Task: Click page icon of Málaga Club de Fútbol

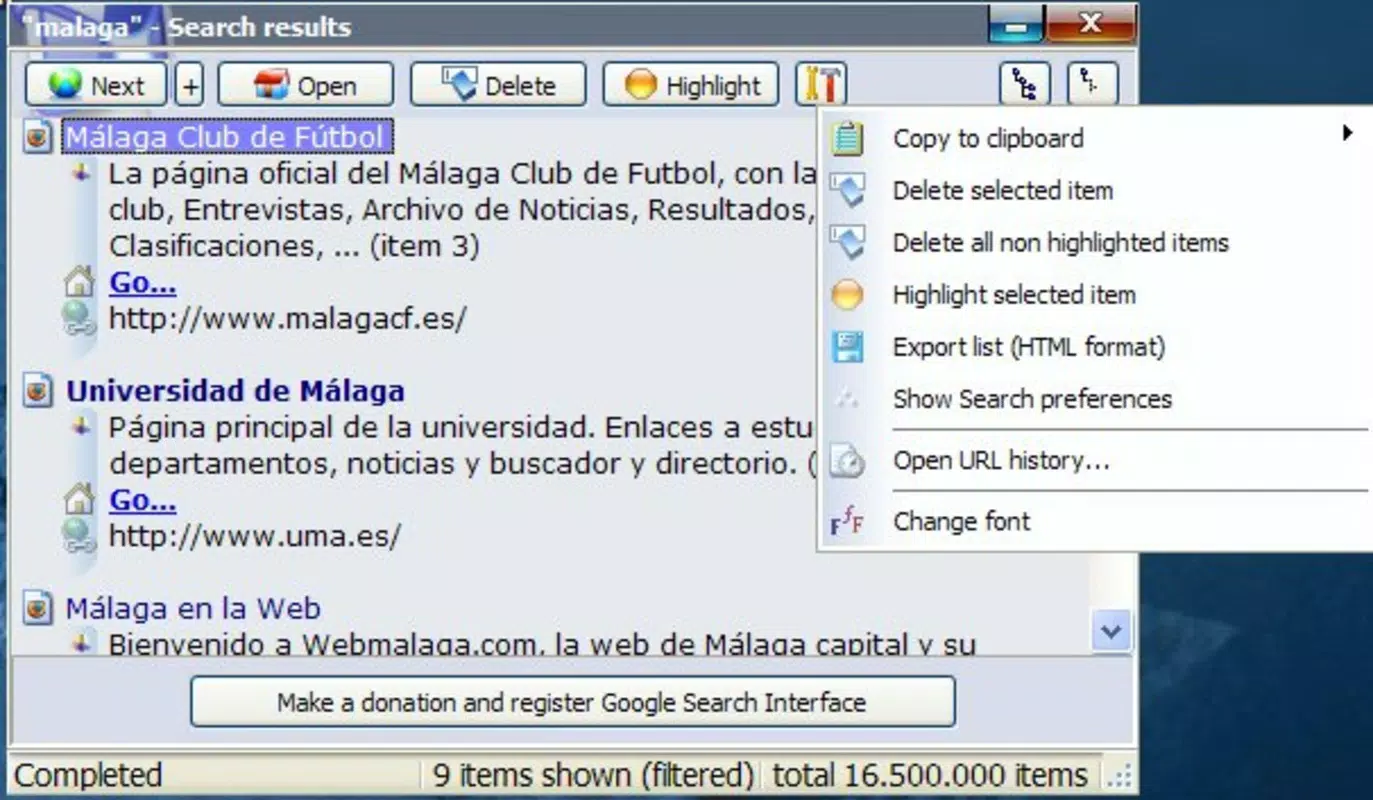Action: point(37,138)
